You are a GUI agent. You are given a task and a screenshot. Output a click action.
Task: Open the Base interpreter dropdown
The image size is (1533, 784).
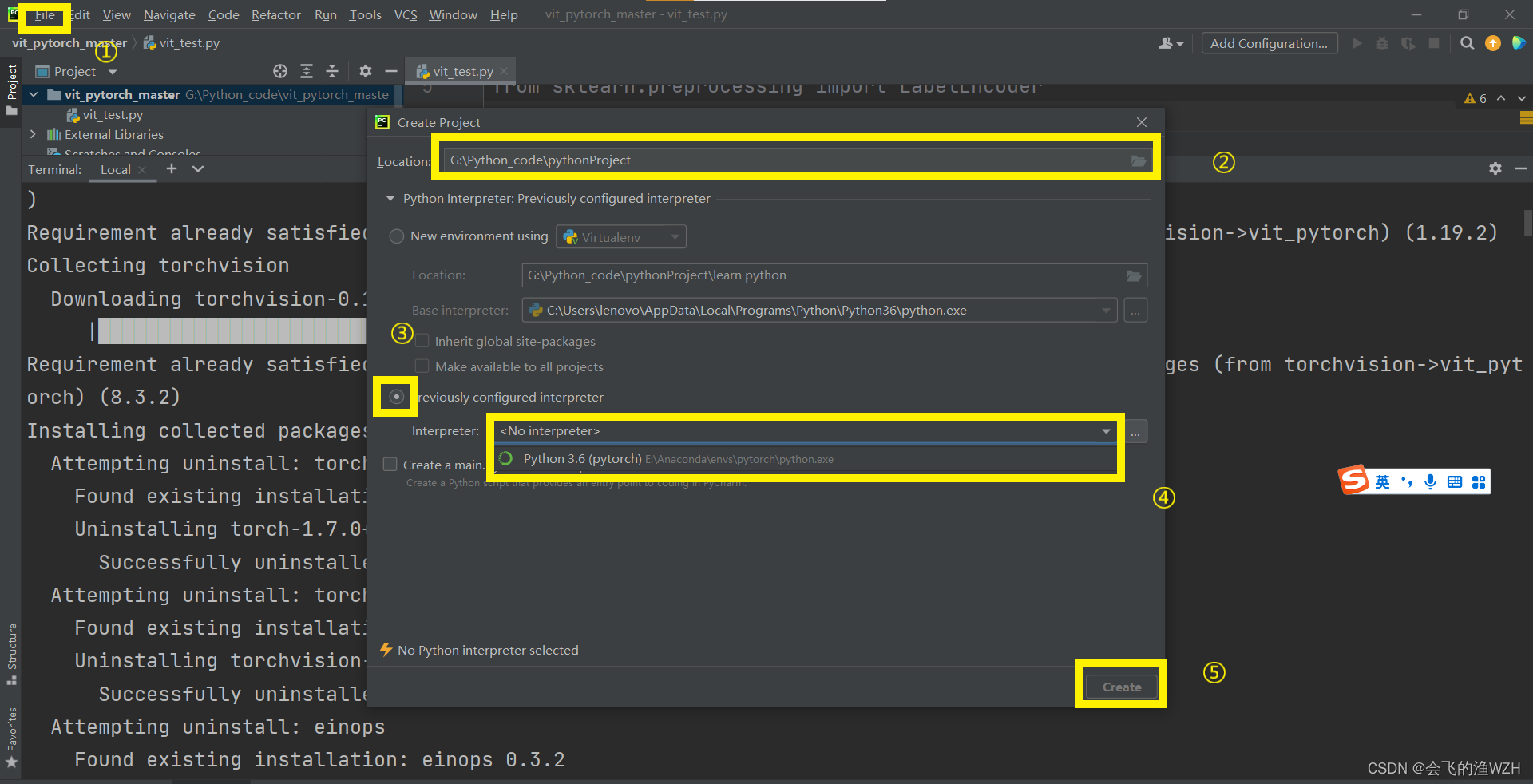(819, 311)
